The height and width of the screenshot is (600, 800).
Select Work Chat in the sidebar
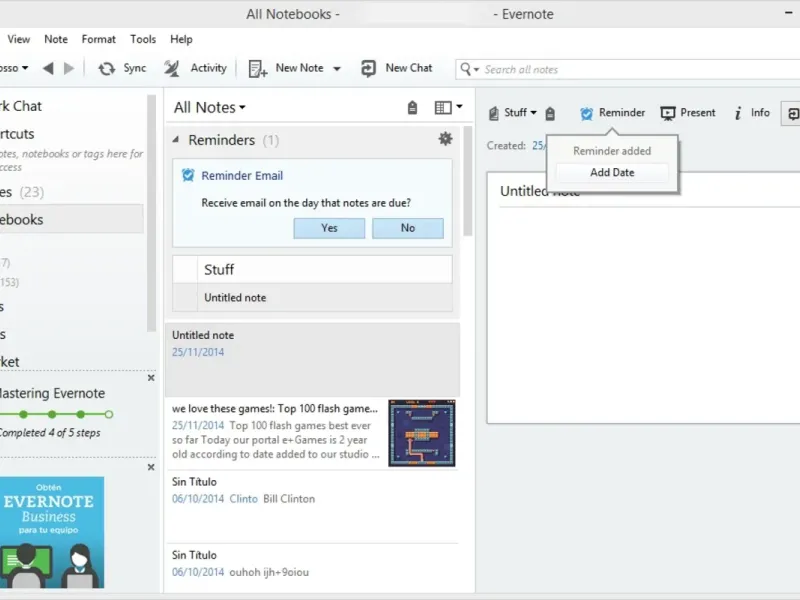pyautogui.click(x=21, y=106)
